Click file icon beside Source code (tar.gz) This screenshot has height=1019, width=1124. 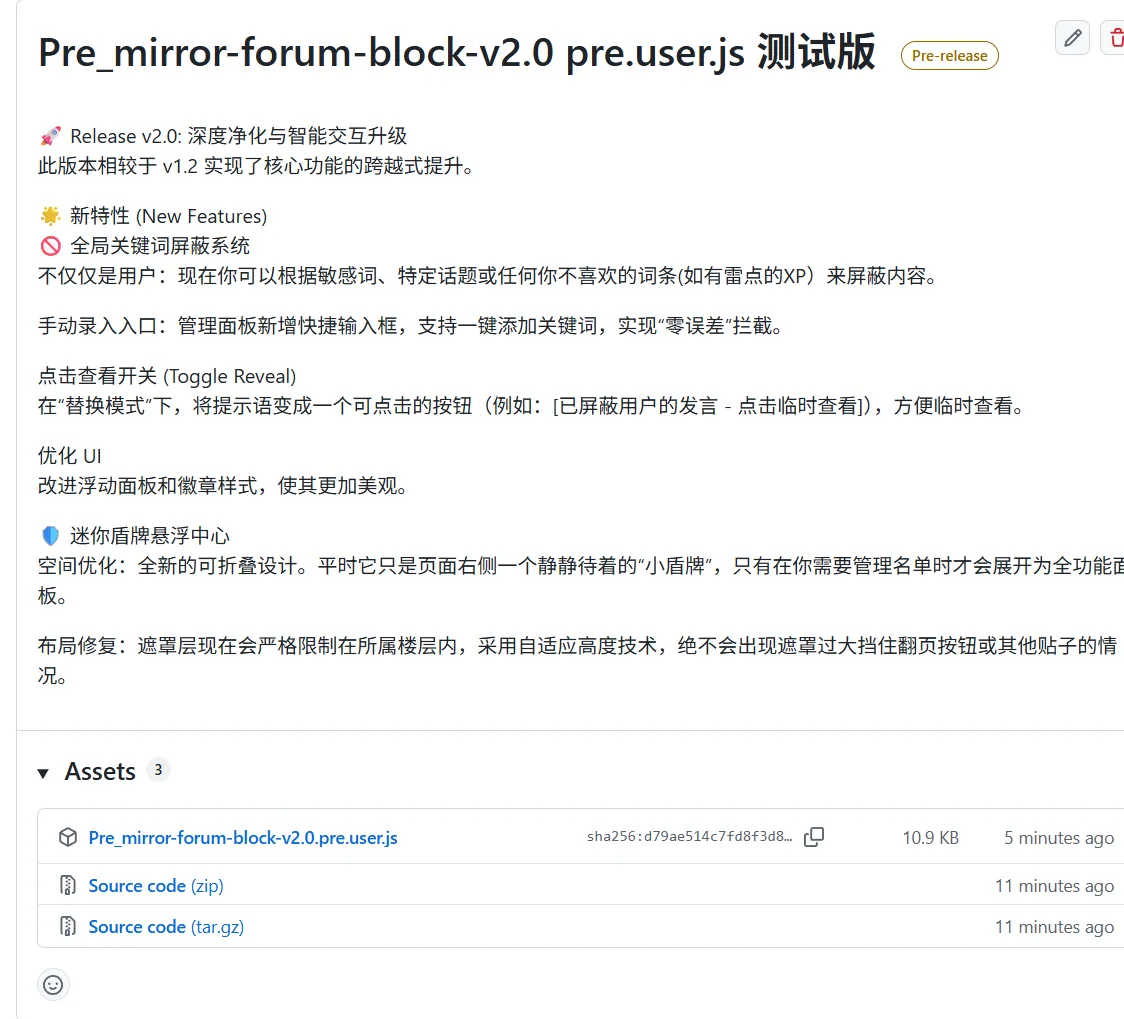click(x=67, y=927)
